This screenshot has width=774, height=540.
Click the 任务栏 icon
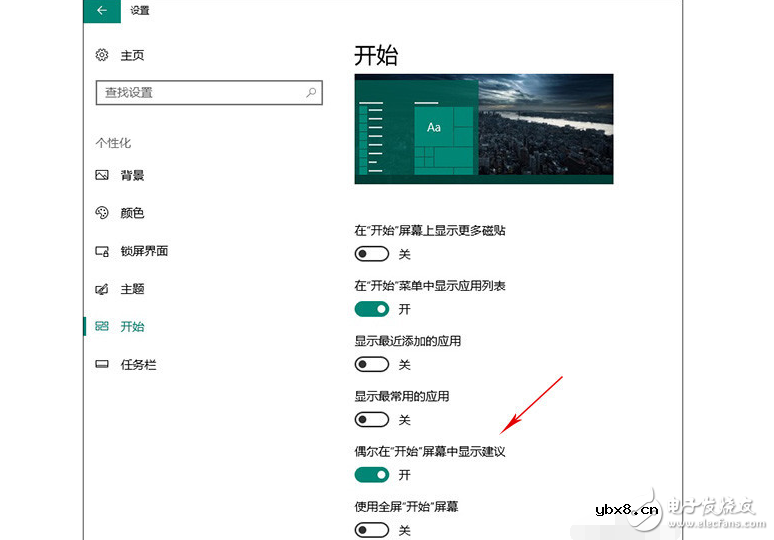102,364
